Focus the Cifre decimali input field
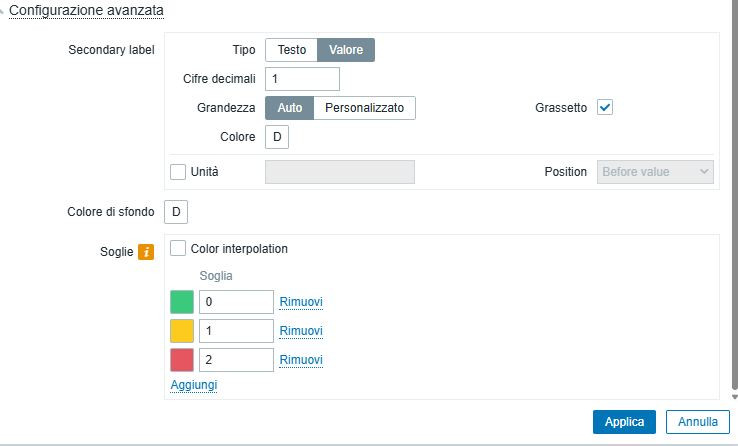 tap(303, 79)
